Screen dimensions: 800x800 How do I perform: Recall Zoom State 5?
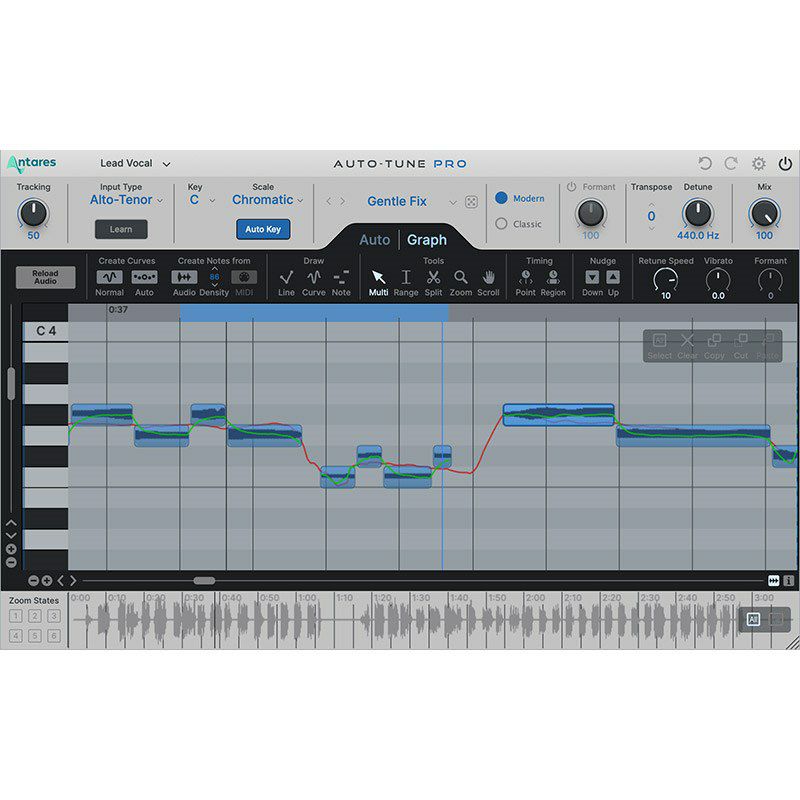[35, 636]
